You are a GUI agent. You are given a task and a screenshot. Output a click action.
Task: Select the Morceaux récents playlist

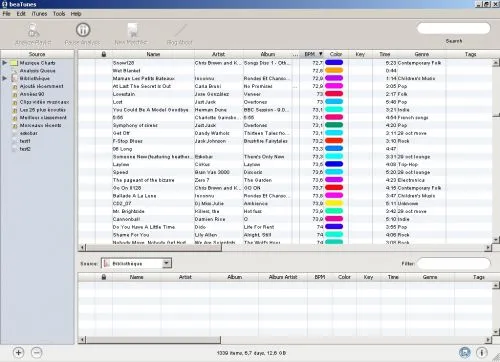point(40,125)
